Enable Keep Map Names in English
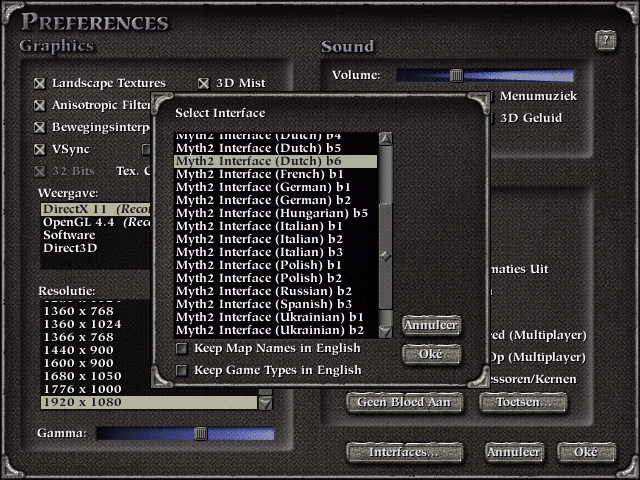 point(182,349)
